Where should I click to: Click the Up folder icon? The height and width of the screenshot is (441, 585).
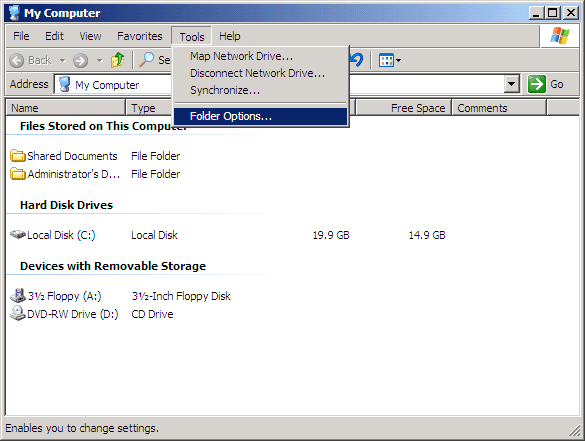click(118, 60)
